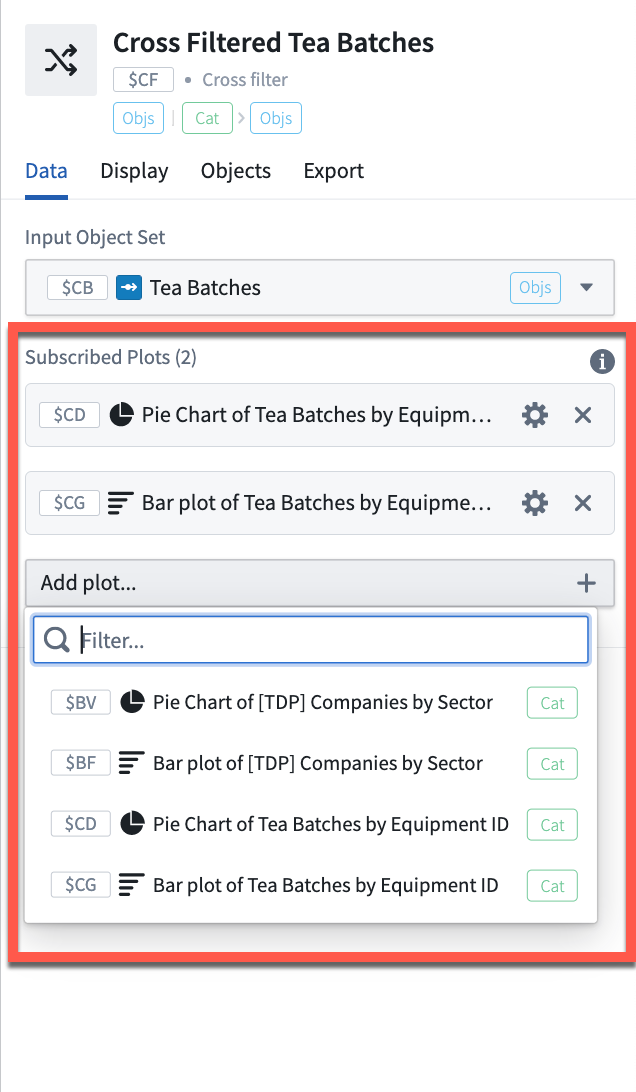Image resolution: width=636 pixels, height=1092 pixels.
Task: Open settings gear for subscribed Pie Chart plot
Action: (x=535, y=415)
